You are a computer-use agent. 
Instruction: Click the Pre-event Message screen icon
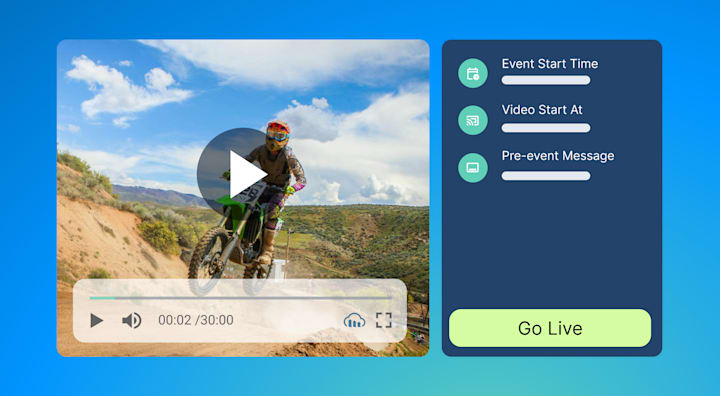[473, 168]
